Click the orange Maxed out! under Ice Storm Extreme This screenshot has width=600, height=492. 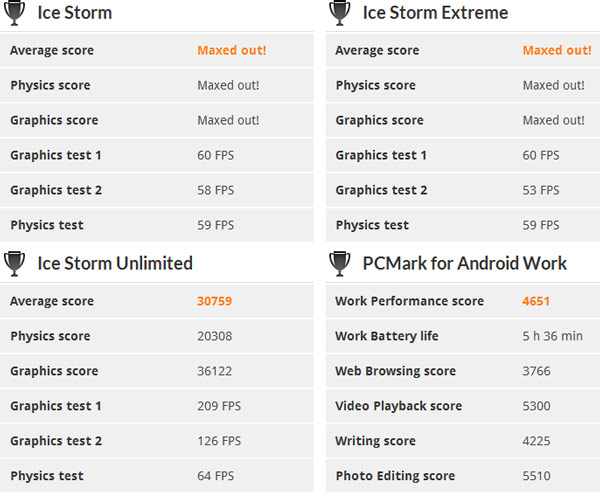click(556, 50)
